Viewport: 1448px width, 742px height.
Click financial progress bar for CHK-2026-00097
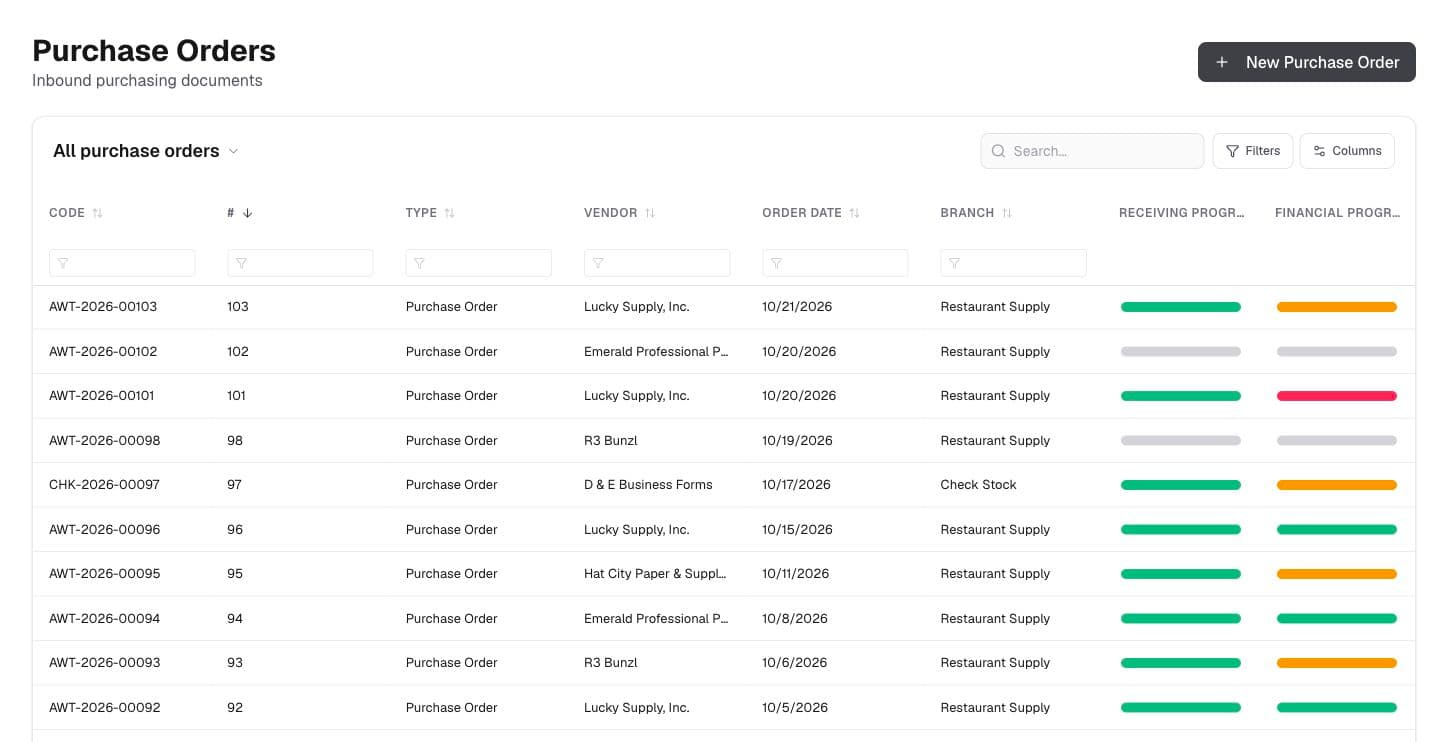click(1337, 485)
